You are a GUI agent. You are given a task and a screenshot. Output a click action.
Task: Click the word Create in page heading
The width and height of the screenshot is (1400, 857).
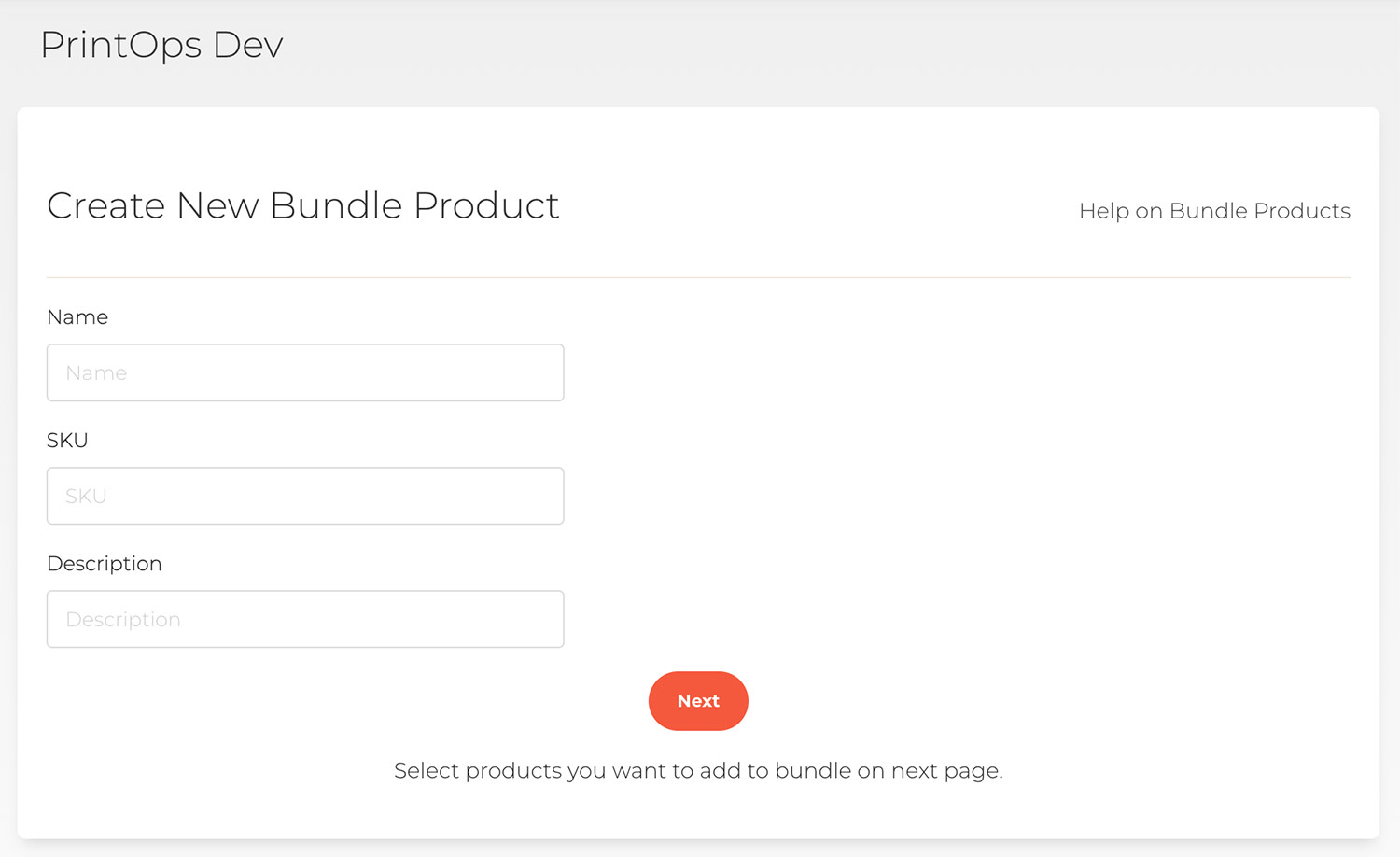pyautogui.click(x=105, y=206)
